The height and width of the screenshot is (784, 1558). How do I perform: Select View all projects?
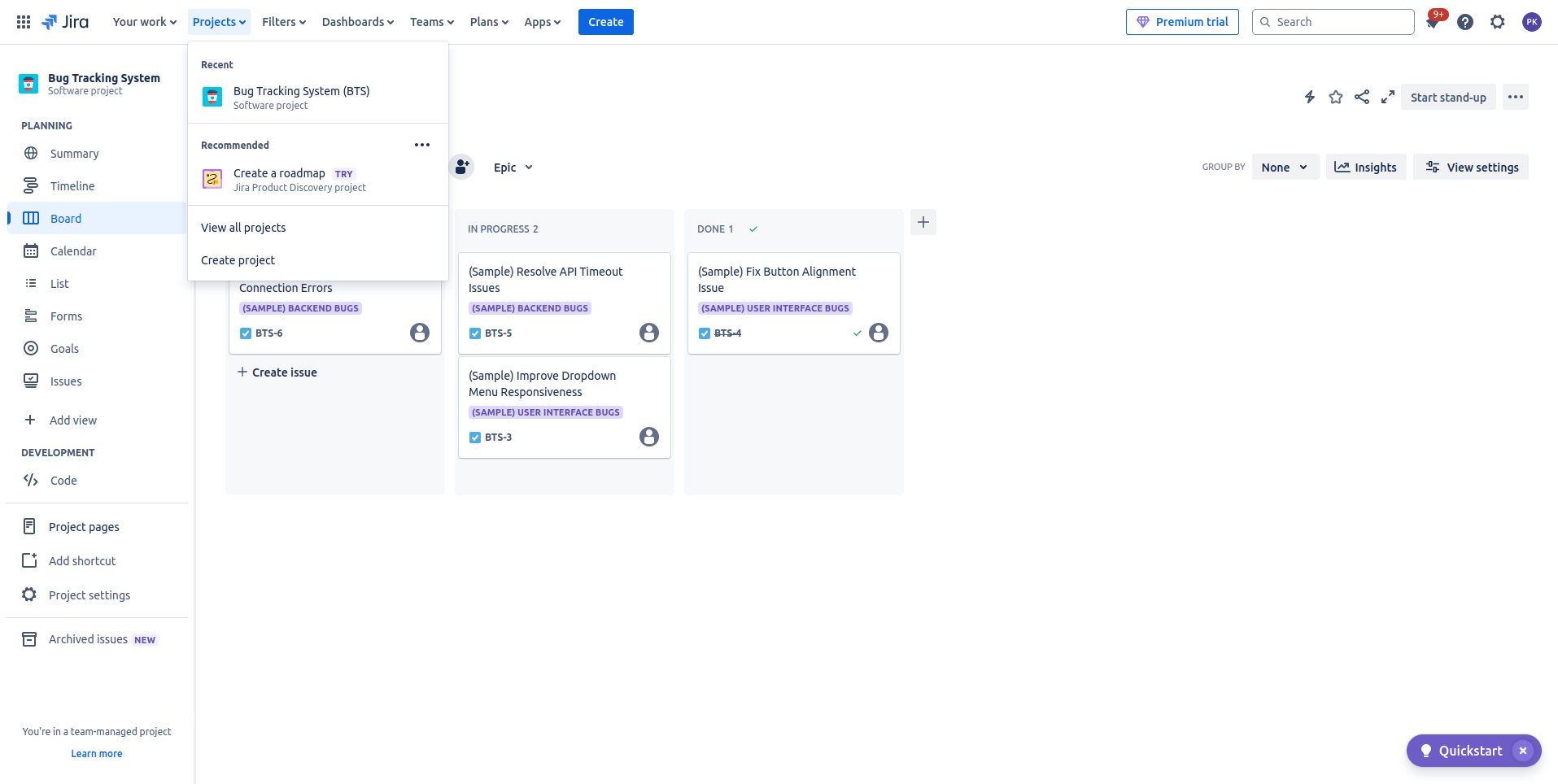[x=243, y=228]
